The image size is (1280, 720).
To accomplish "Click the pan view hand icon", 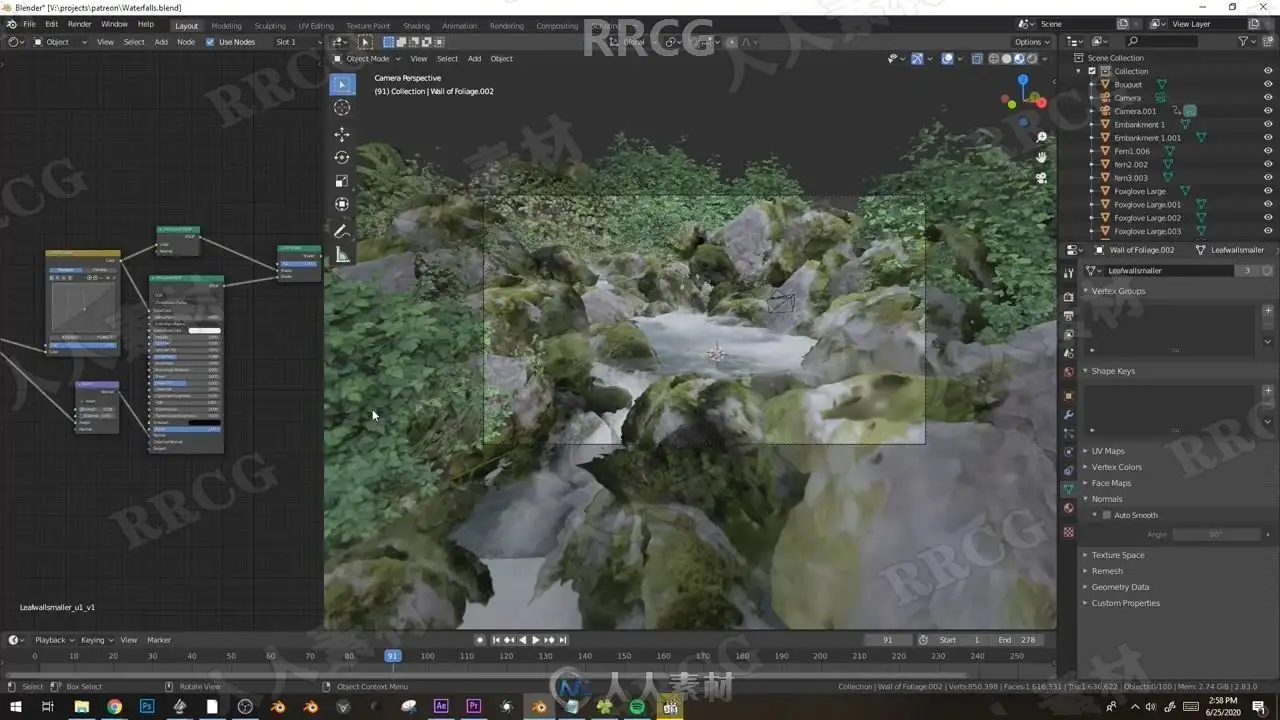I will pyautogui.click(x=1041, y=157).
